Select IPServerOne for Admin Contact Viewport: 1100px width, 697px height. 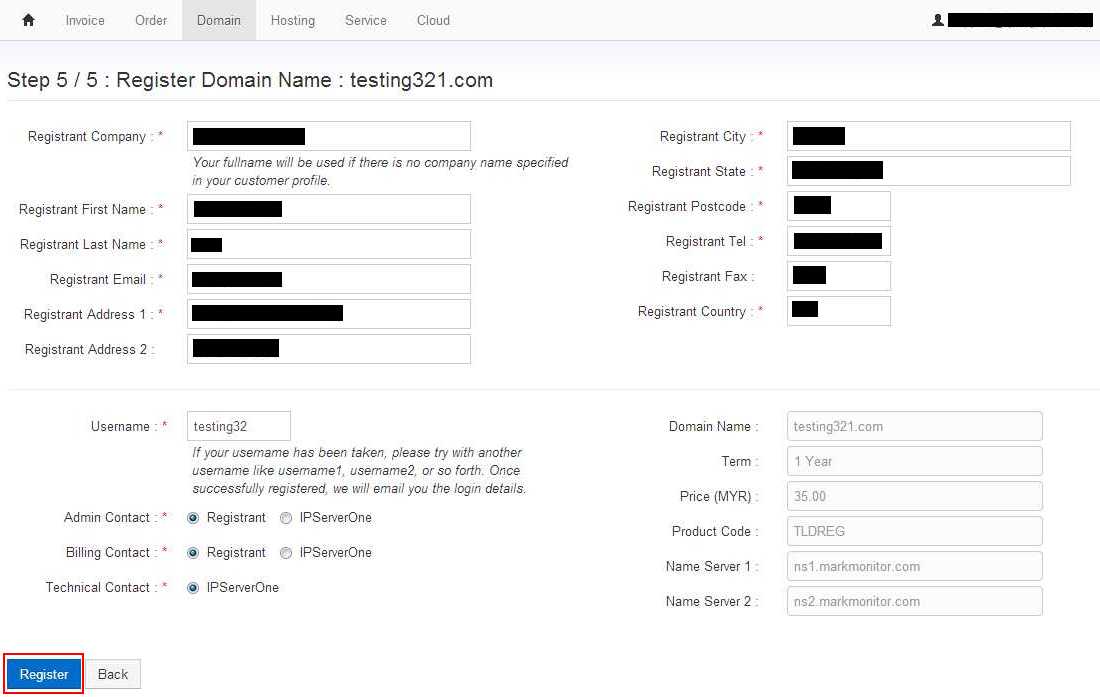(x=286, y=518)
